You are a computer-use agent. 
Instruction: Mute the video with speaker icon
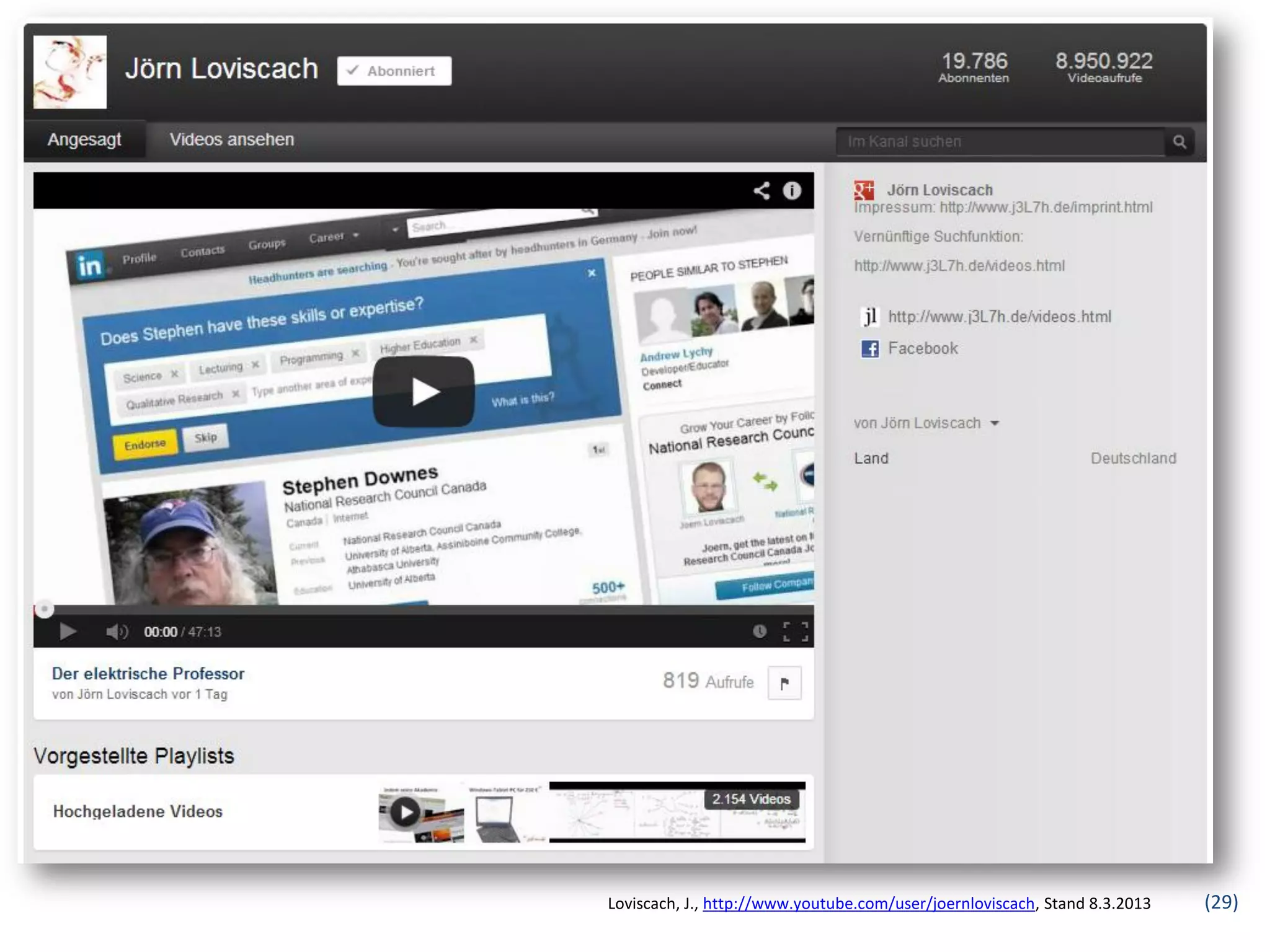coord(117,632)
